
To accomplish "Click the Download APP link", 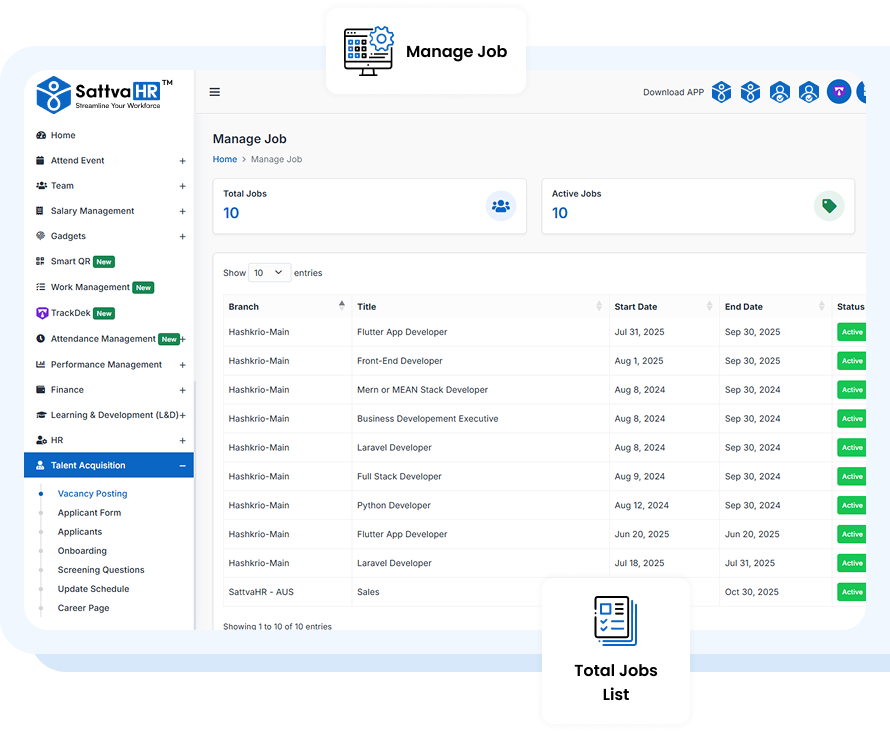I will tap(673, 92).
